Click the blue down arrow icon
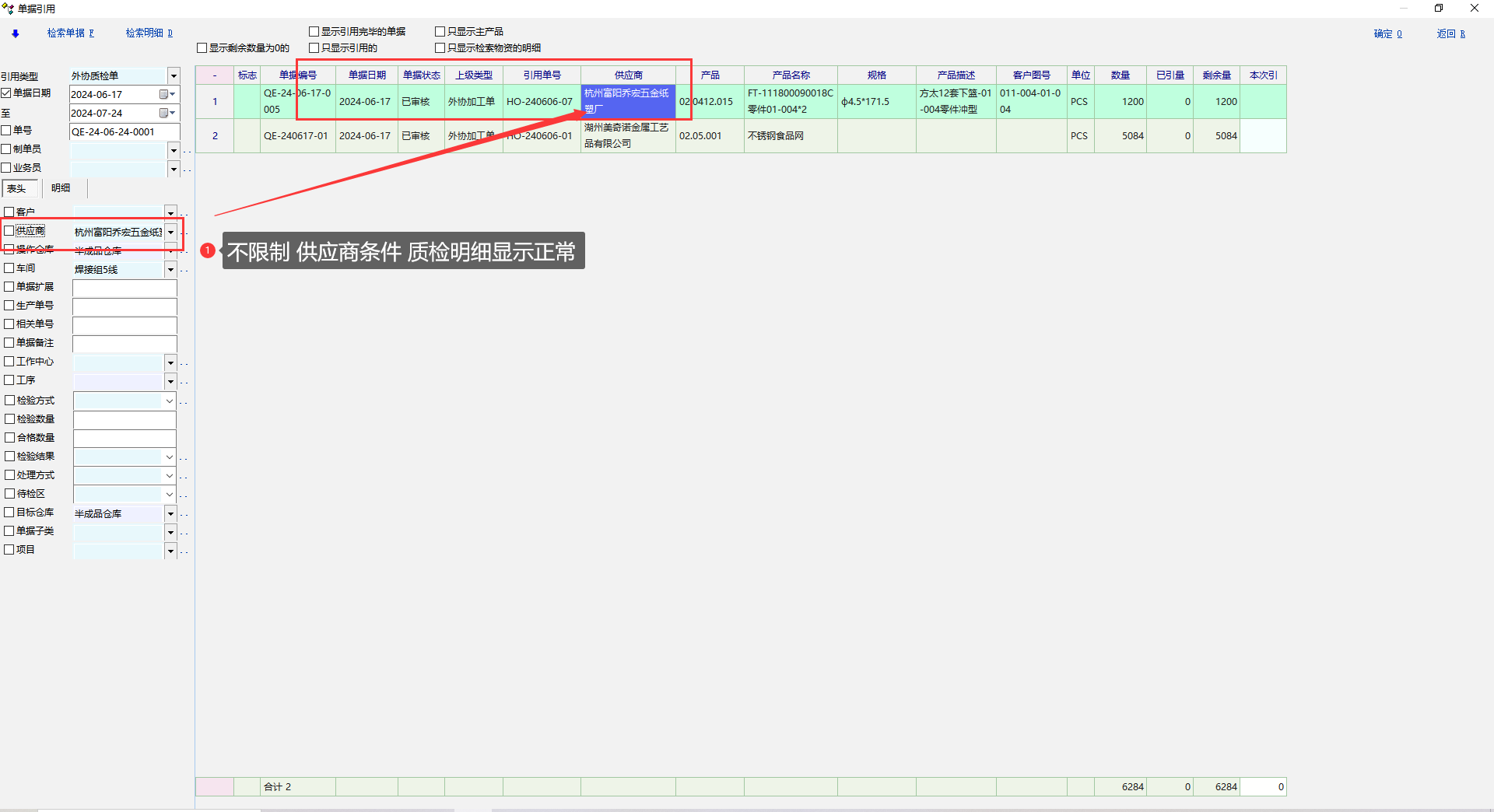 click(15, 33)
